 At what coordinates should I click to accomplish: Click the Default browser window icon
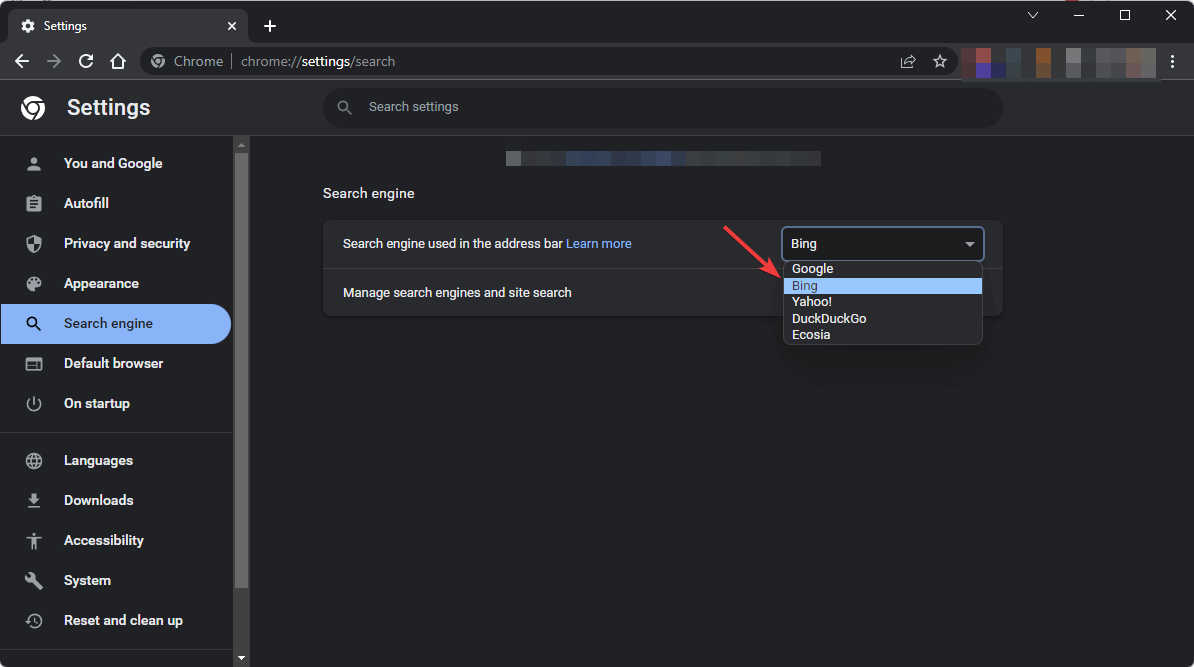click(34, 364)
